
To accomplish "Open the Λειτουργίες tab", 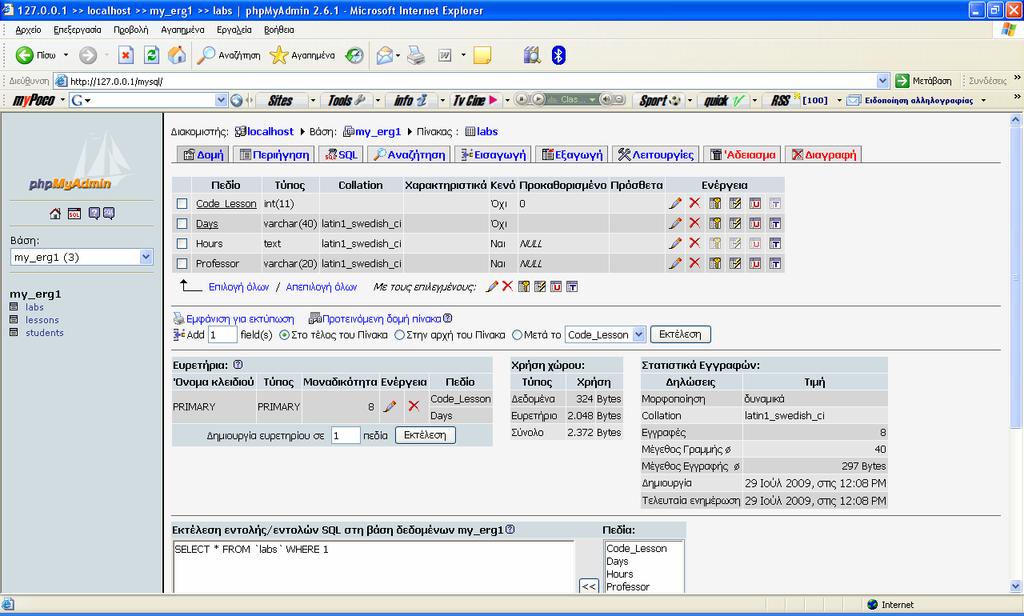I will click(655, 155).
